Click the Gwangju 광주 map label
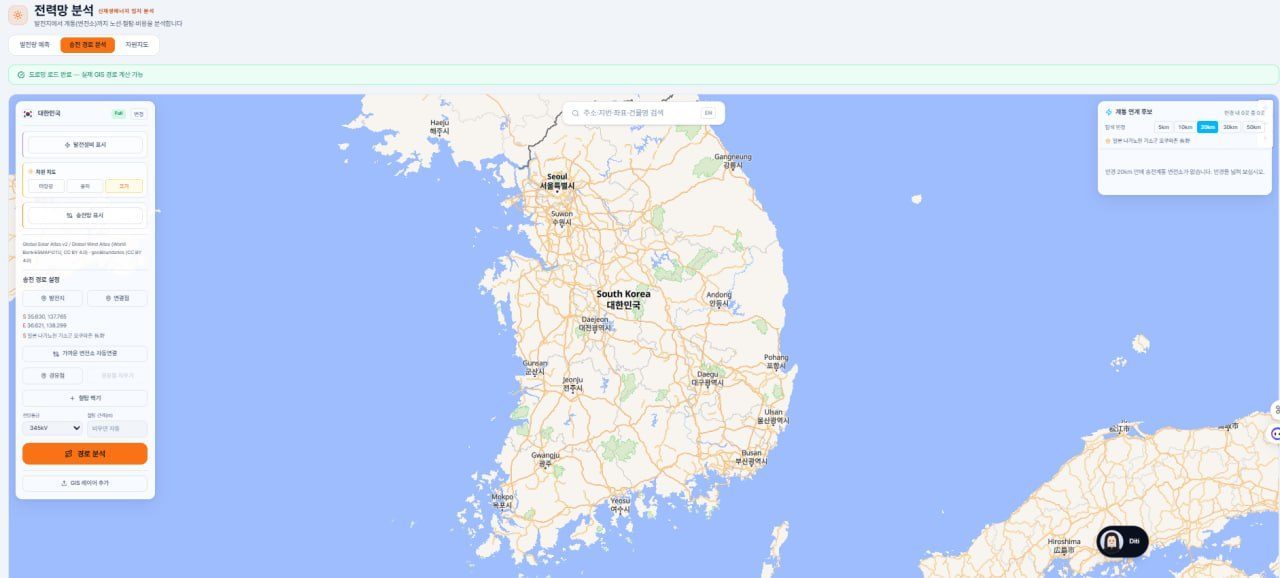The height and width of the screenshot is (578, 1280). point(545,459)
